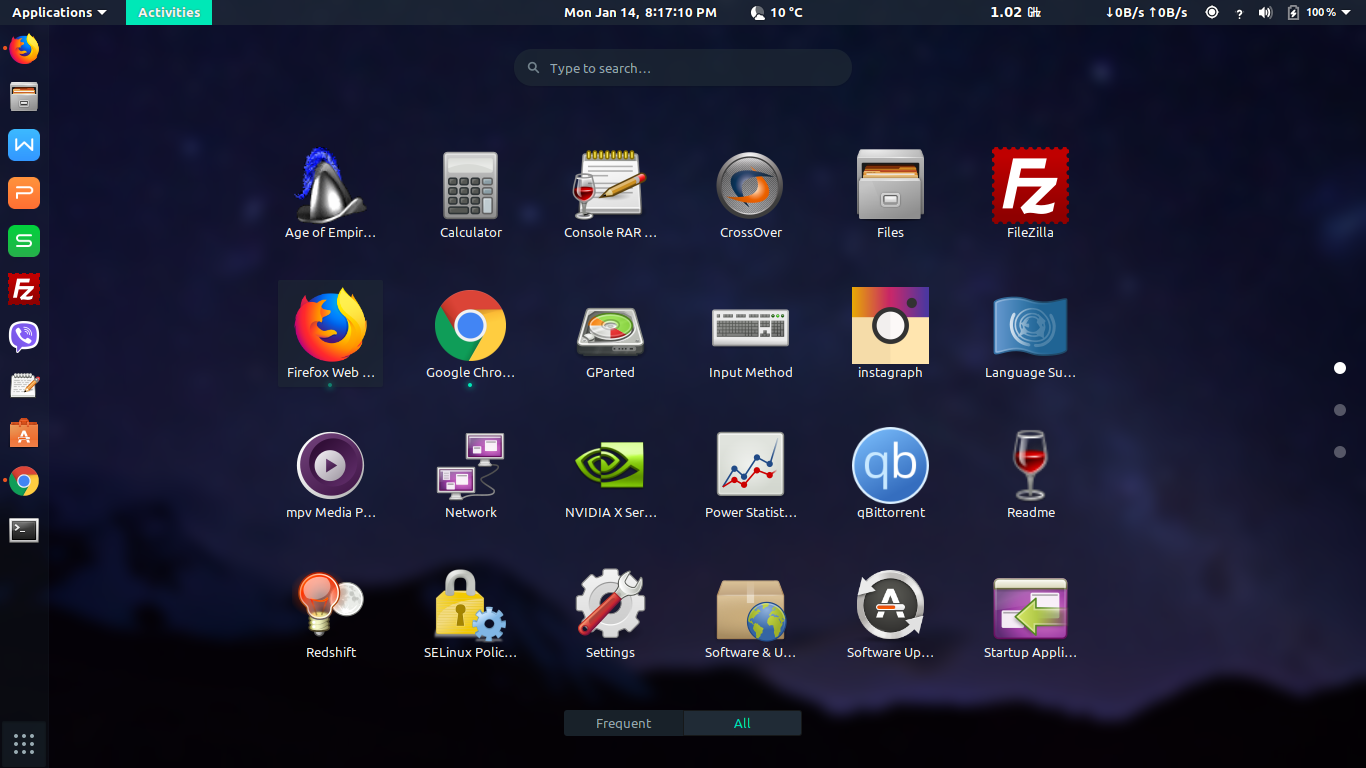The image size is (1366, 768).
Task: Go to the third app grid page
Action: (1340, 452)
